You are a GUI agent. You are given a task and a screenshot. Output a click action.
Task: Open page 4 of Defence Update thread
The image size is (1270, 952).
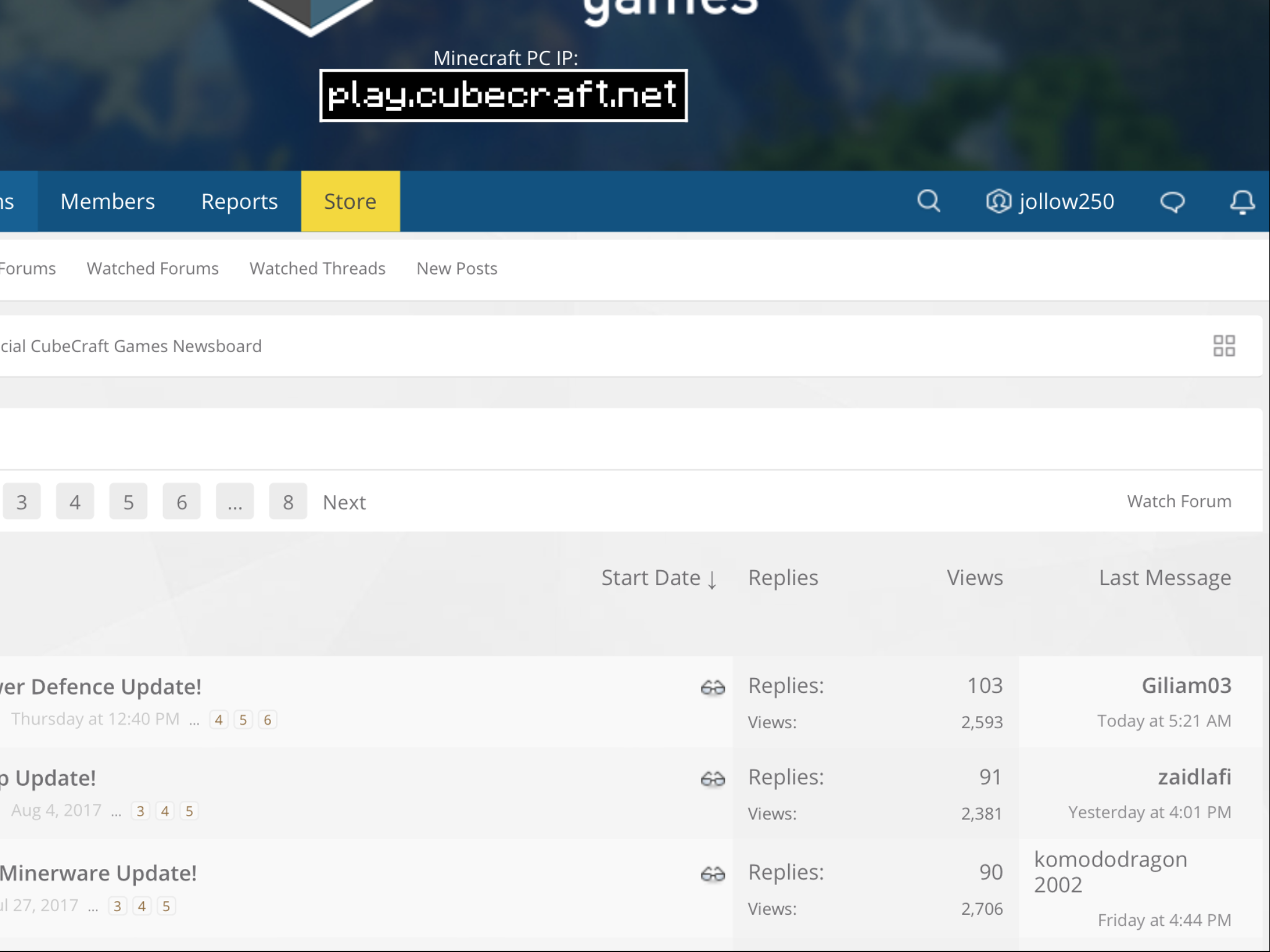(x=219, y=720)
